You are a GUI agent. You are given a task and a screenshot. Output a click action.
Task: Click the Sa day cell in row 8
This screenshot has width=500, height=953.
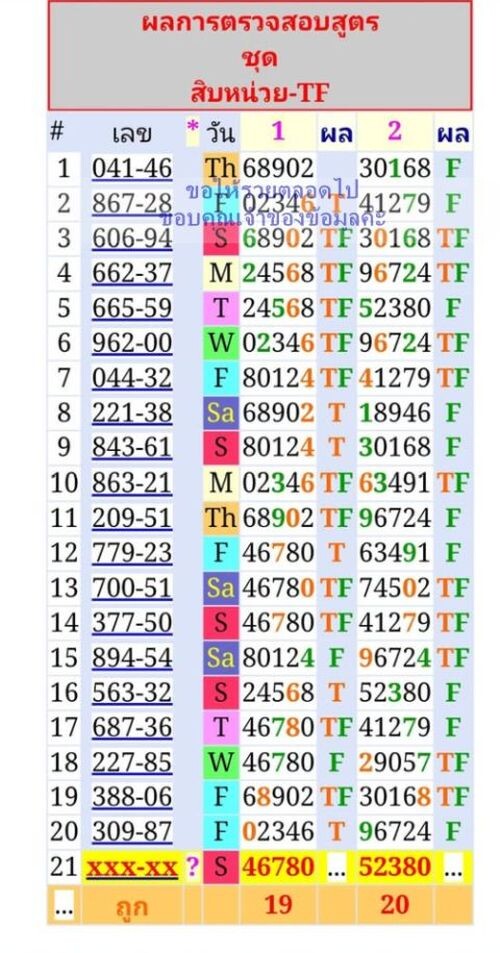(x=221, y=413)
